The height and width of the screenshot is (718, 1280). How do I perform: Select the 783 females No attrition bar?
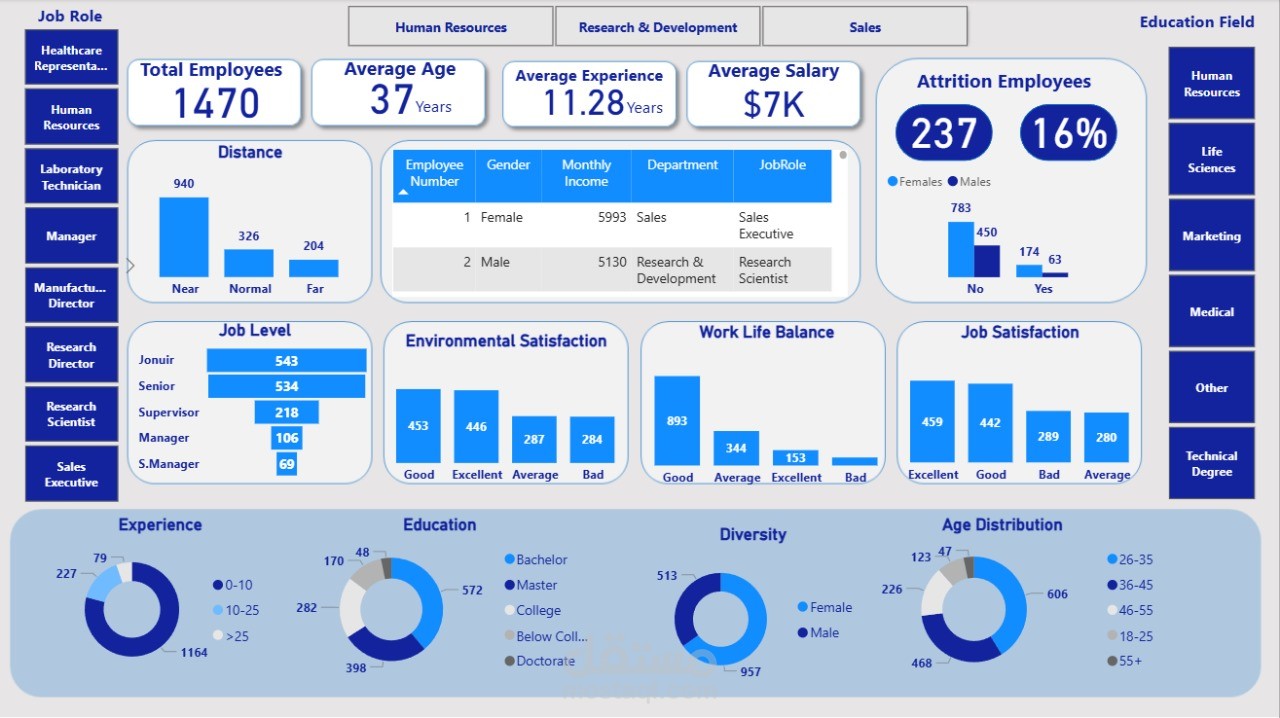tap(961, 249)
